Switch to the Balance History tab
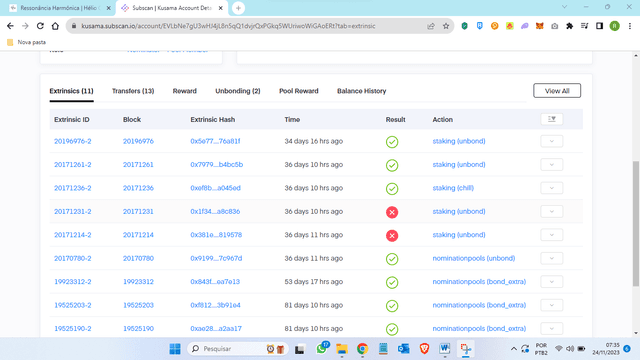This screenshot has height=360, width=640. (x=362, y=91)
